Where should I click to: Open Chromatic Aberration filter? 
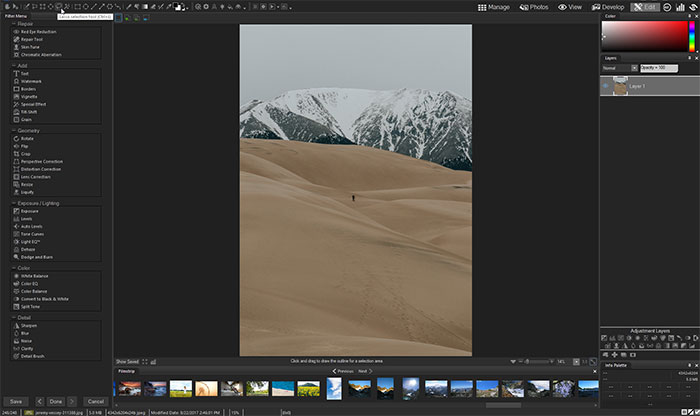pos(38,54)
